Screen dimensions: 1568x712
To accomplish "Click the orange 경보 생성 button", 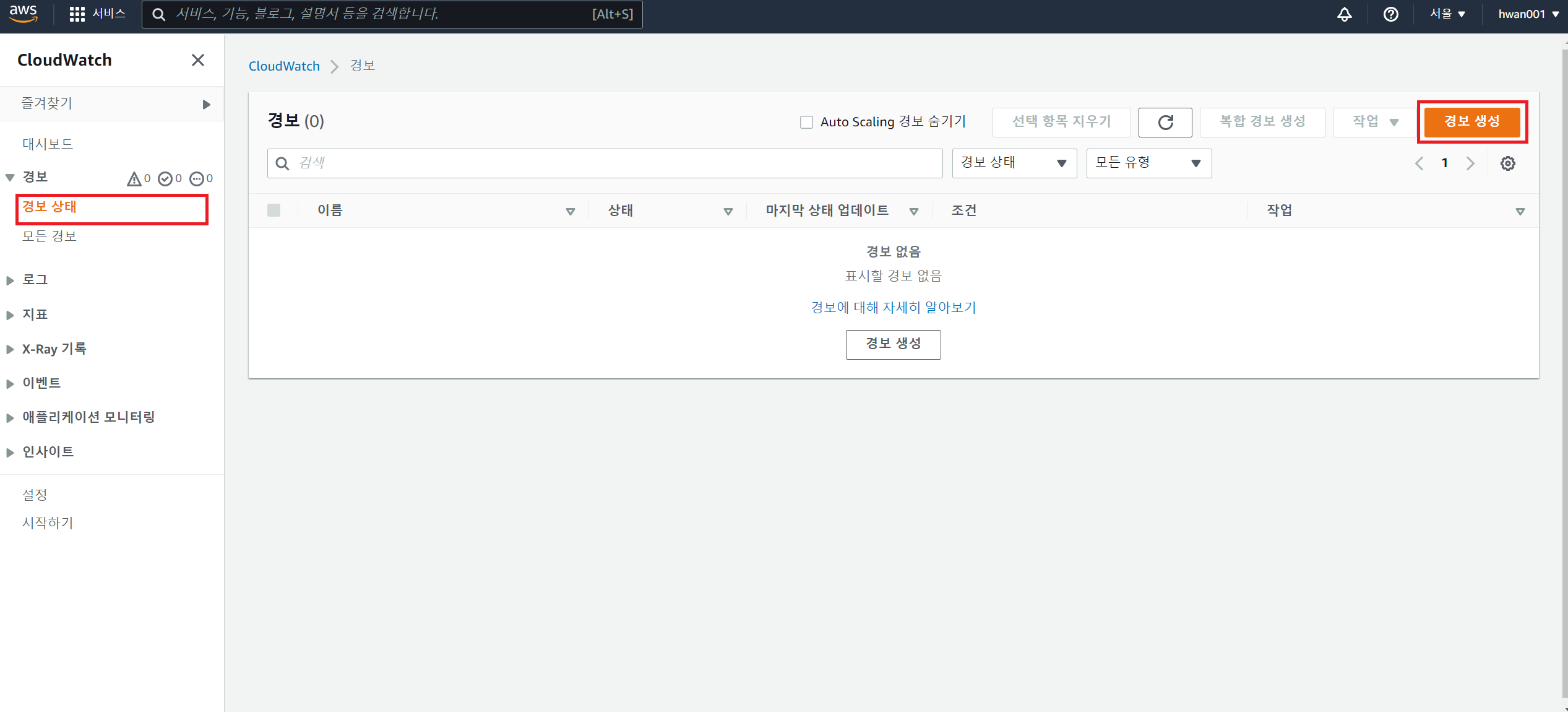I will point(1471,122).
